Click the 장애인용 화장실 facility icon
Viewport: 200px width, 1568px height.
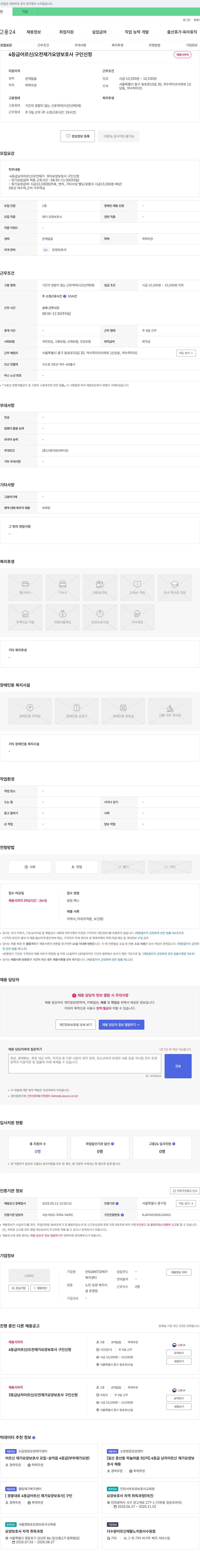(x=123, y=711)
